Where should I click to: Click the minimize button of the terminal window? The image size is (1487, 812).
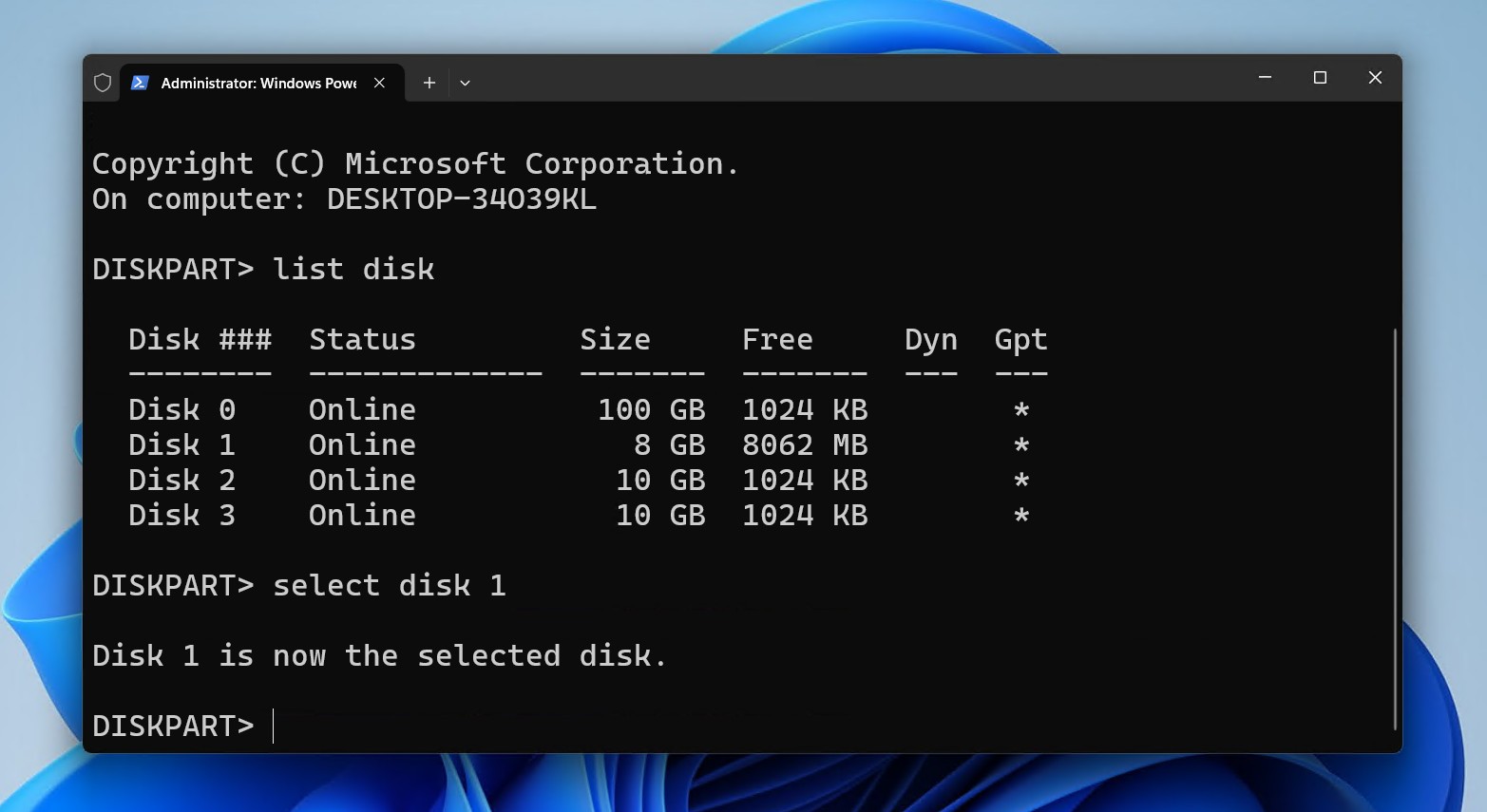(1265, 78)
